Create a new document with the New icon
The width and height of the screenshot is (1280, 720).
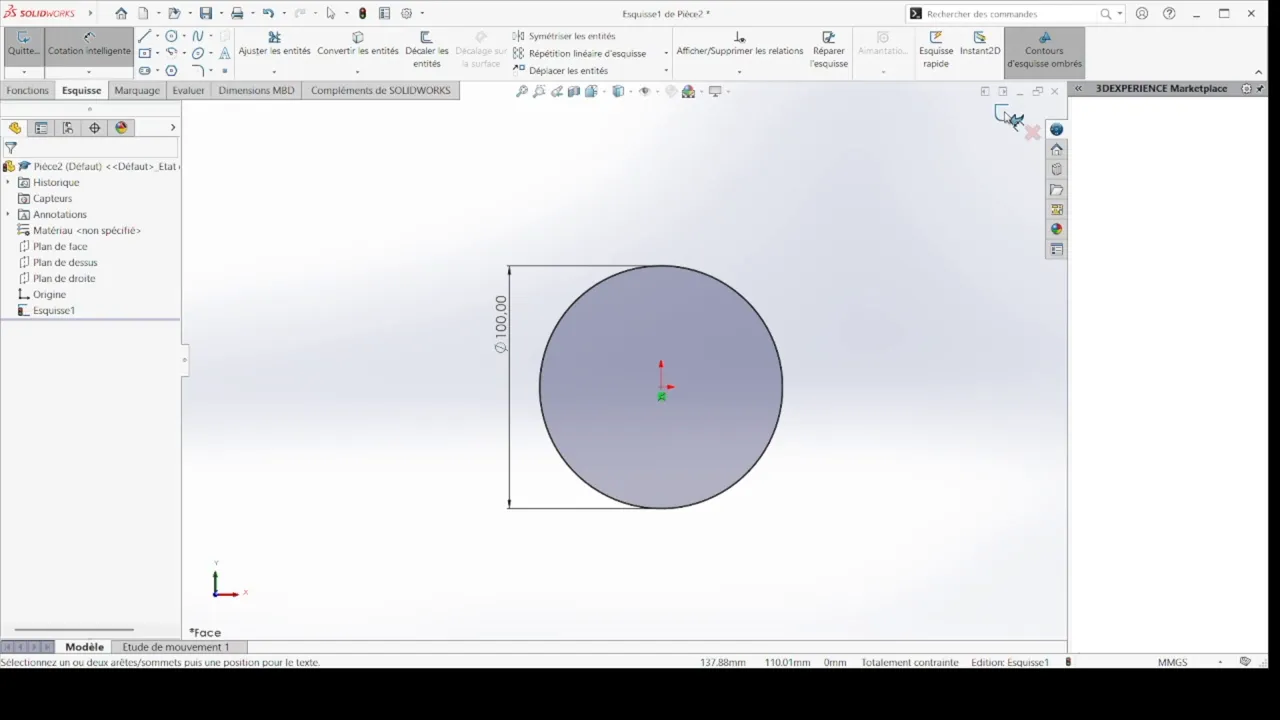143,14
